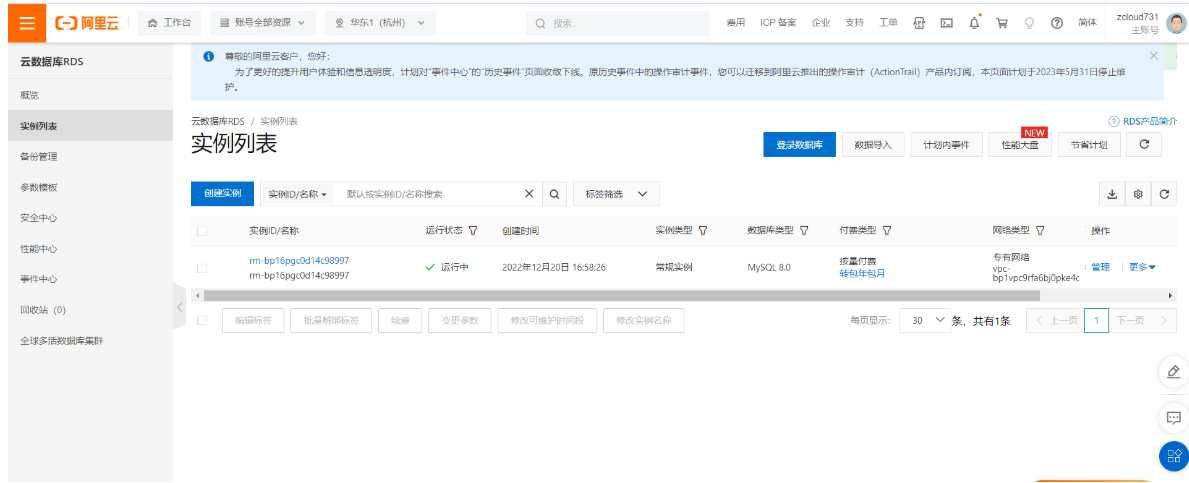Open the hamburger navigation menu
This screenshot has height=483, width=1189.
(27, 23)
